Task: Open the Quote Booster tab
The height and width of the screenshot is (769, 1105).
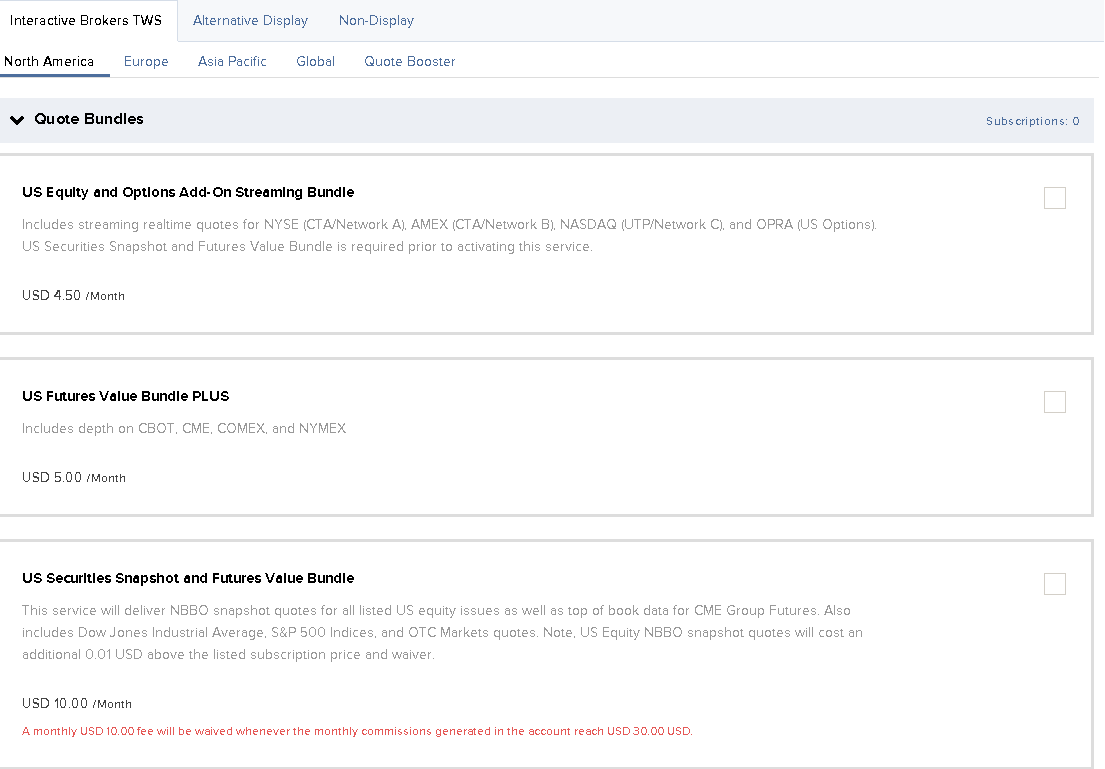Action: pyautogui.click(x=409, y=61)
